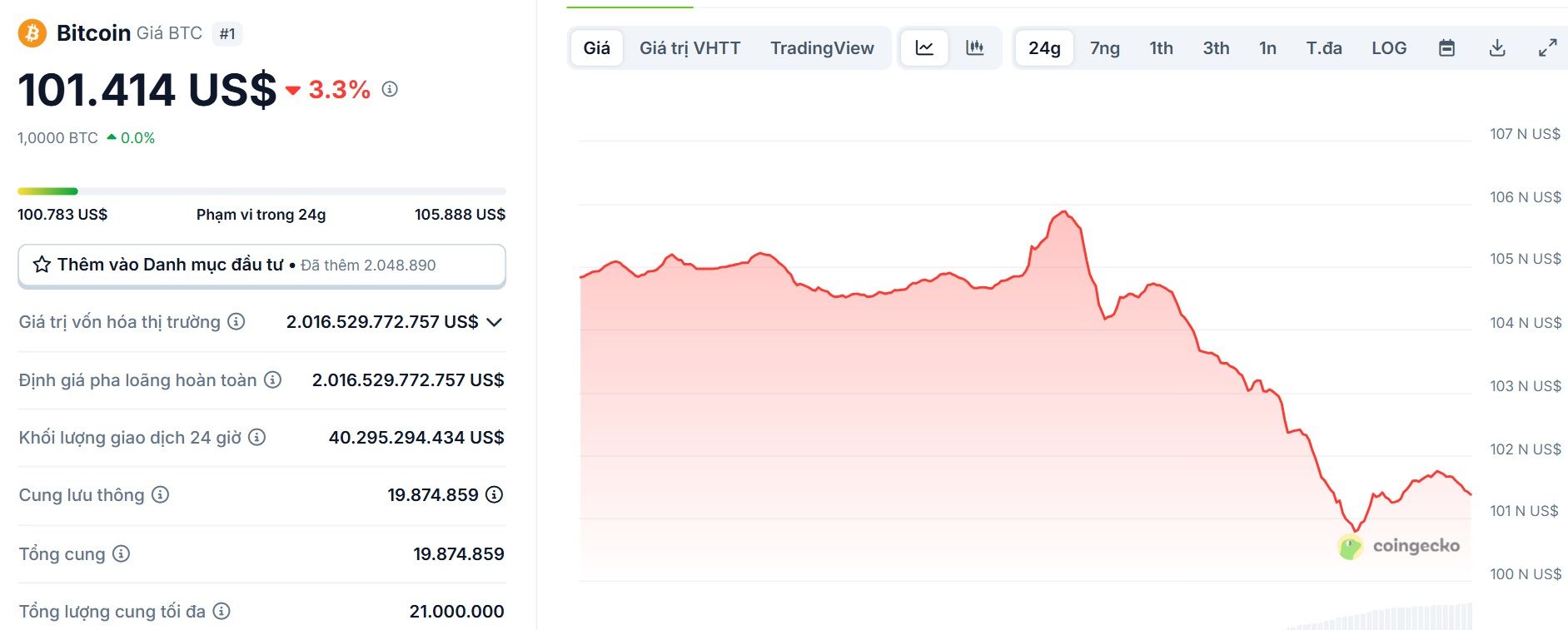This screenshot has height=630, width=1568.
Task: Click Đã thêm 2.048.890 text
Action: 368,265
